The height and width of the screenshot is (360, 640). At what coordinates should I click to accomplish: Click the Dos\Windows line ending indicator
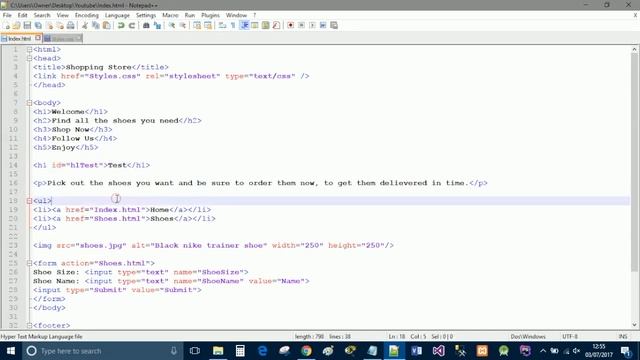[528, 337]
